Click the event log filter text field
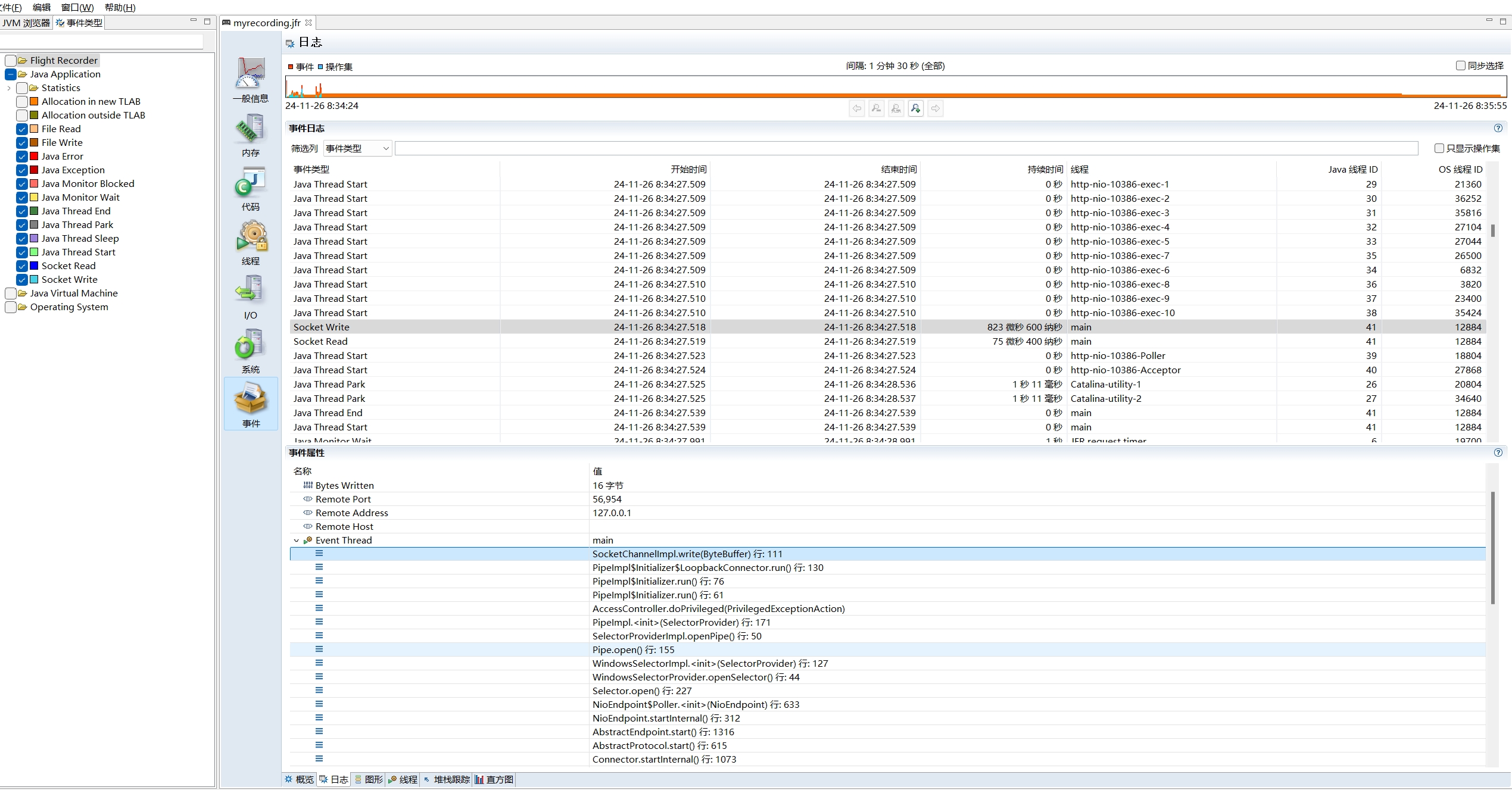 point(906,148)
